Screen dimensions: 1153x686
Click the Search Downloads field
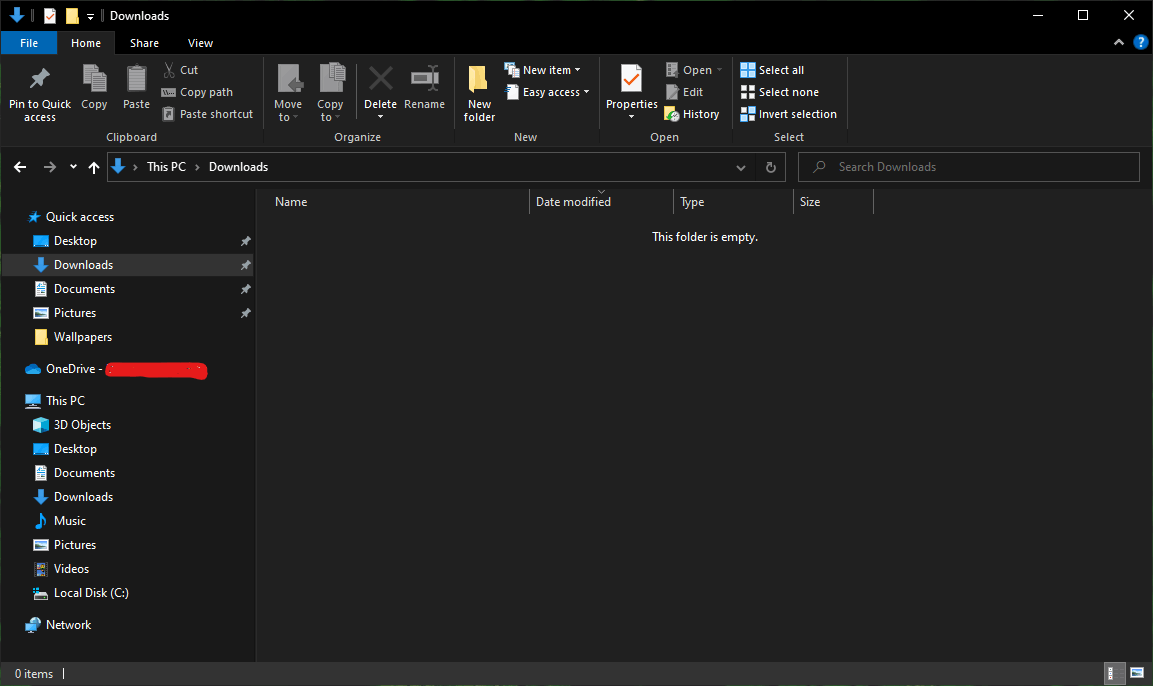tap(968, 167)
